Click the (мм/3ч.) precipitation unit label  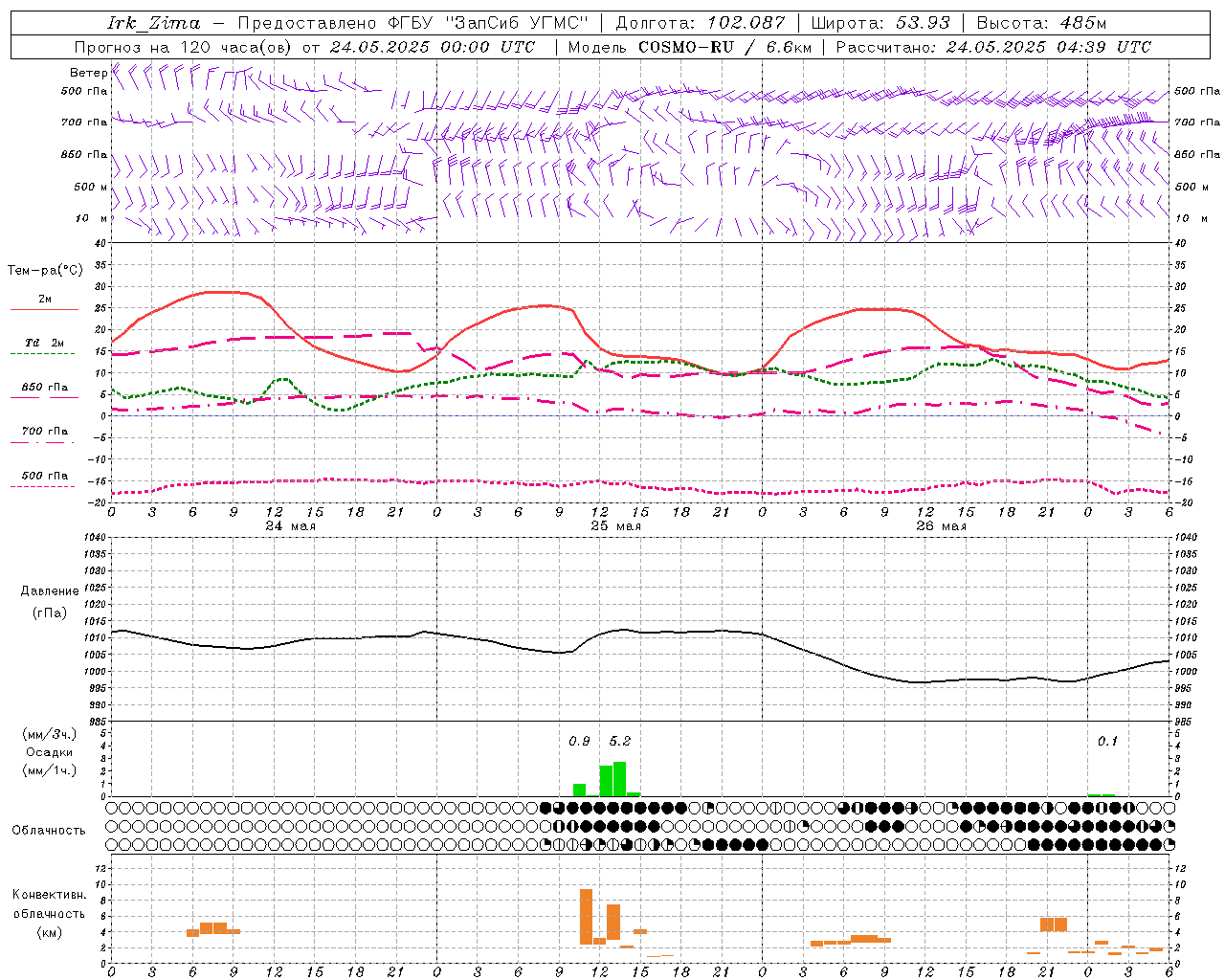coord(50,734)
